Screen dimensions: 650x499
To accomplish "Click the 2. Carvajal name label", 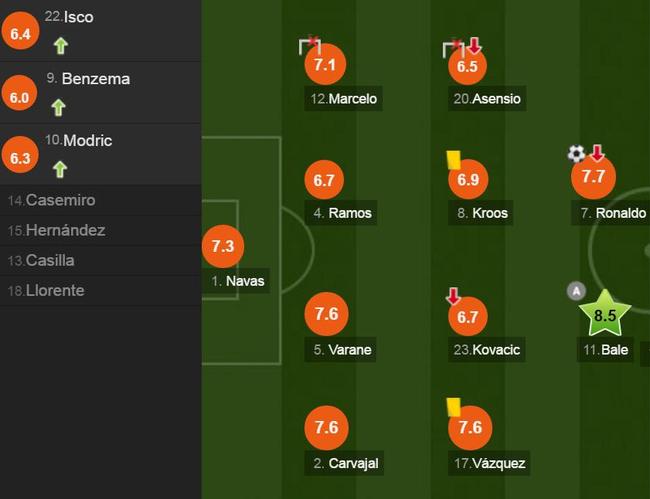I will coord(344,463).
